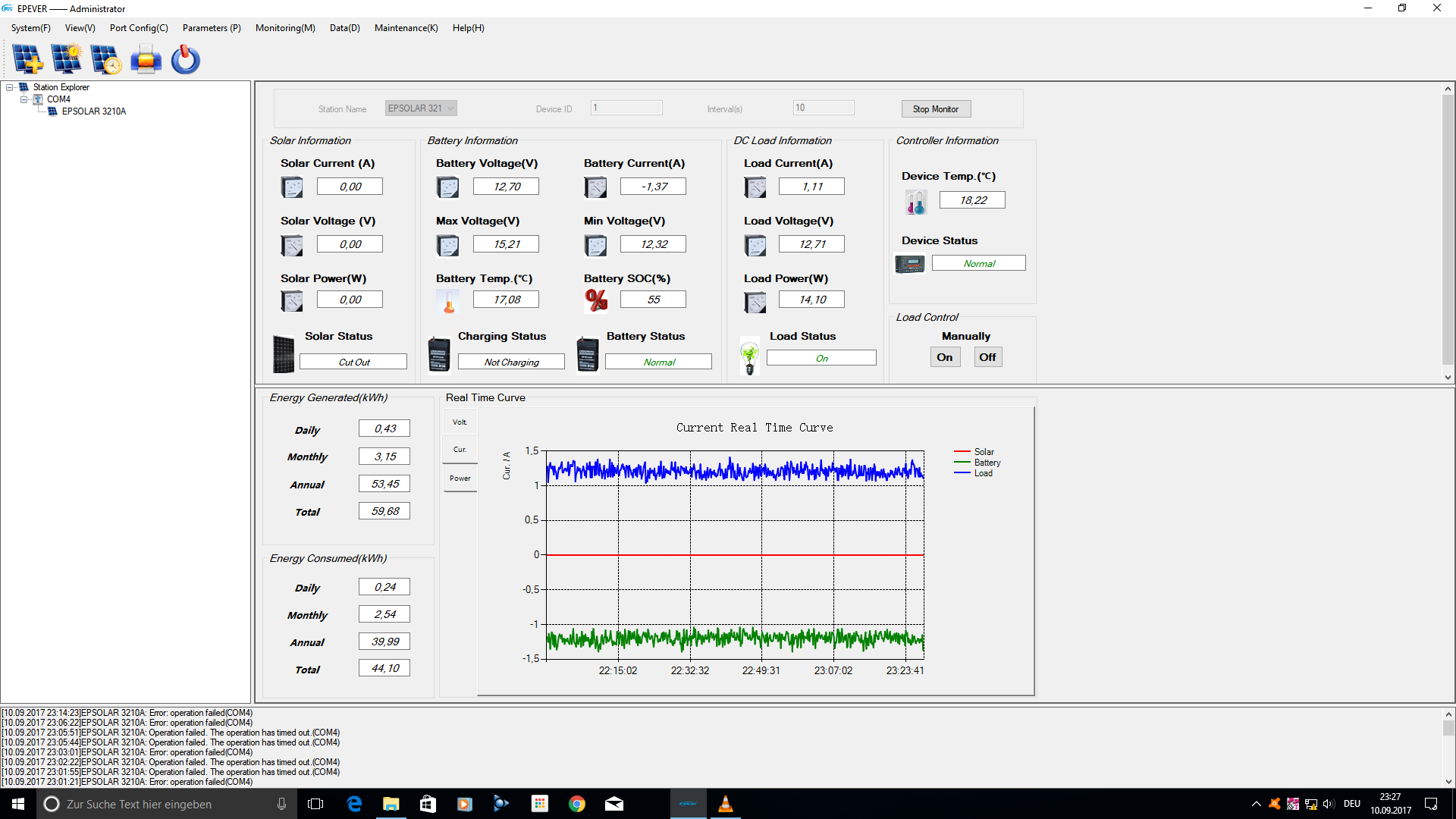Open the Parameters(P) menu
The height and width of the screenshot is (819, 1456).
pos(212,28)
